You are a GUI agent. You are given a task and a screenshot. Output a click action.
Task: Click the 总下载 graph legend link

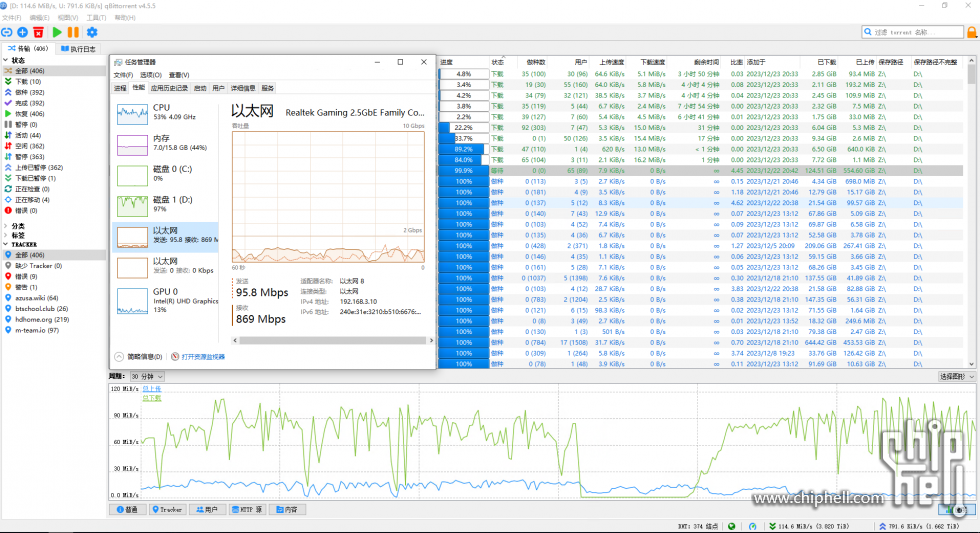pyautogui.click(x=152, y=398)
